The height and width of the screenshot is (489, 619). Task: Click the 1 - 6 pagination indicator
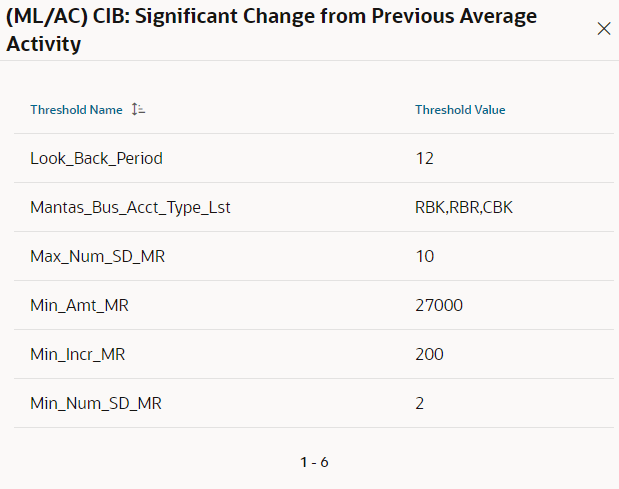click(x=314, y=462)
